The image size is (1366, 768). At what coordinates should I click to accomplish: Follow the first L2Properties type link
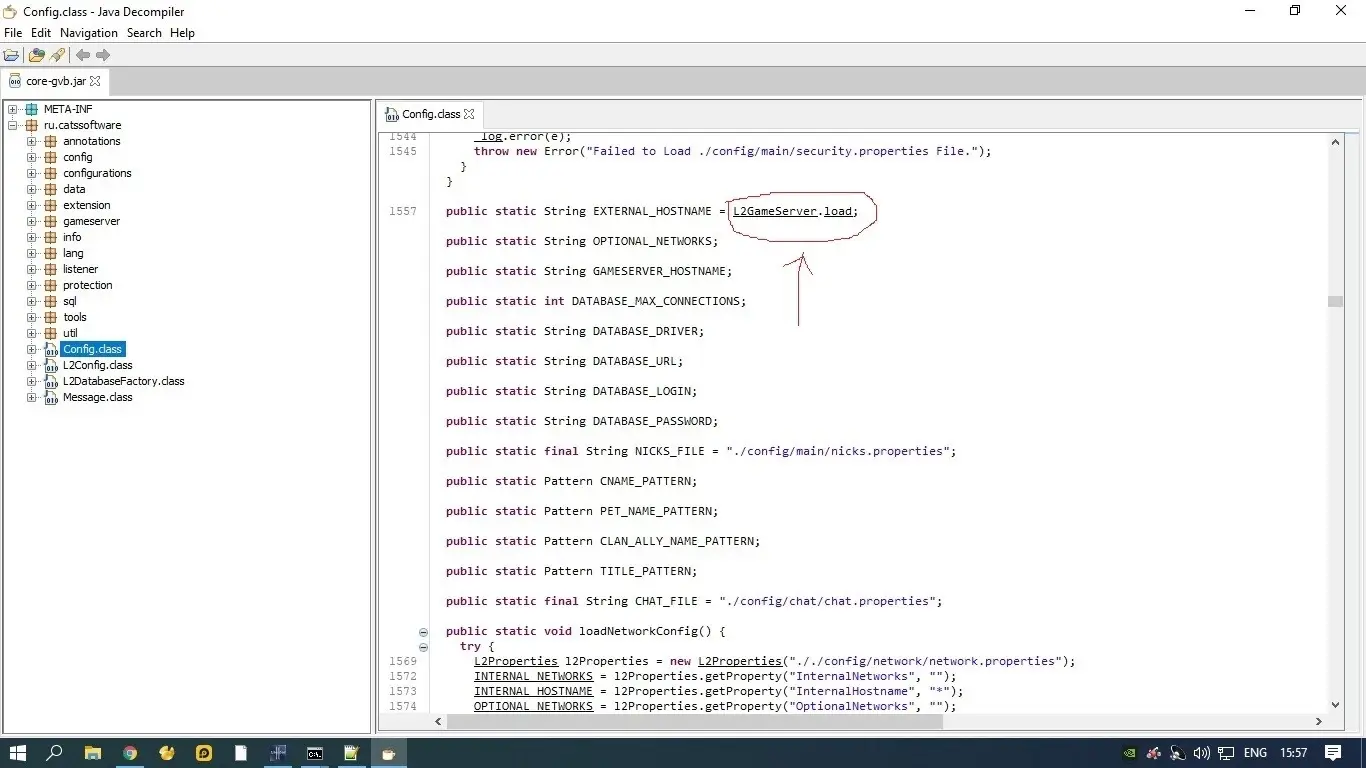coord(516,661)
